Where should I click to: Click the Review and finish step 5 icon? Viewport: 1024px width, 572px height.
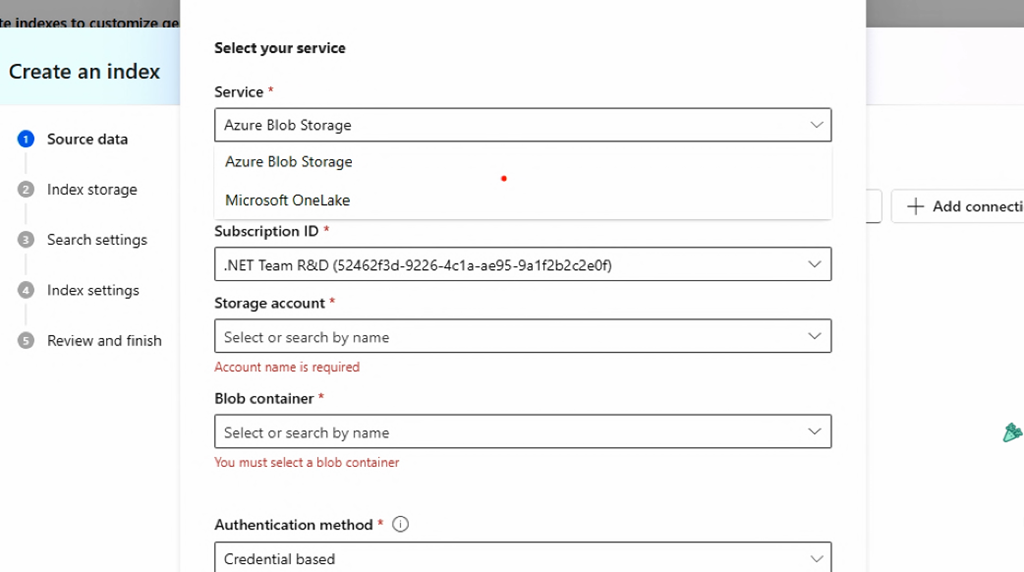(x=26, y=340)
